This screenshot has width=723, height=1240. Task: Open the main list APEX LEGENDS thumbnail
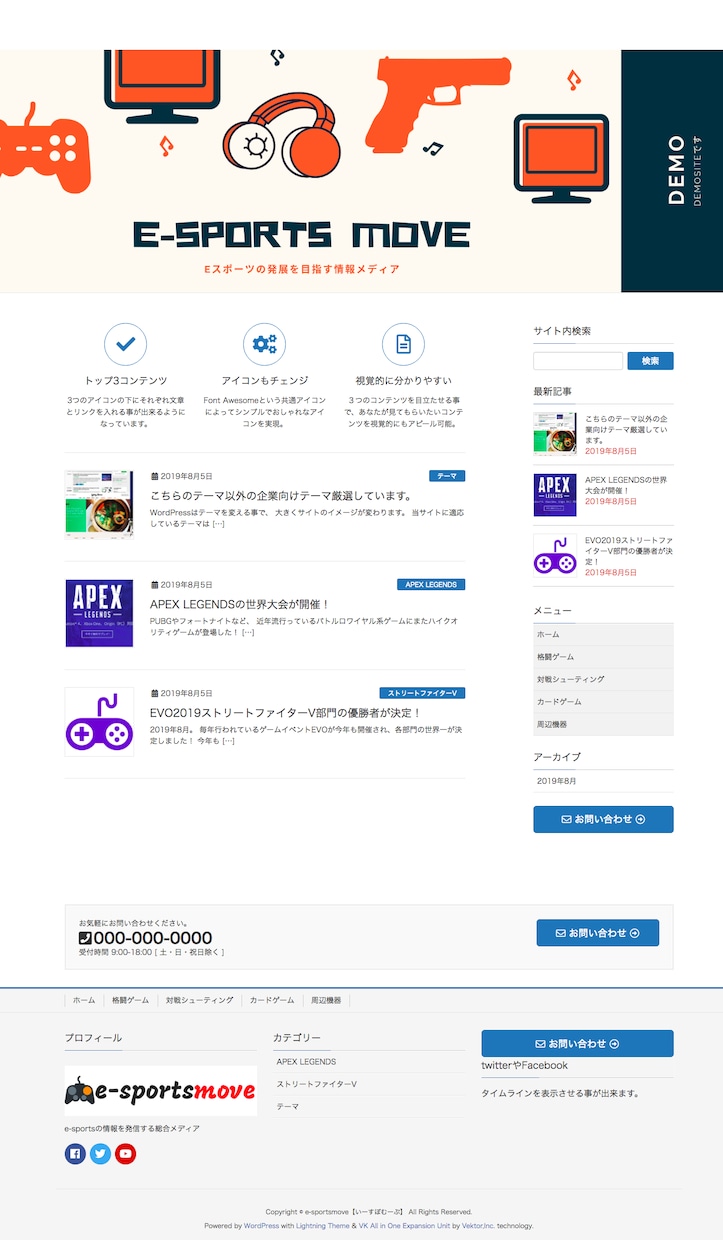[99, 614]
